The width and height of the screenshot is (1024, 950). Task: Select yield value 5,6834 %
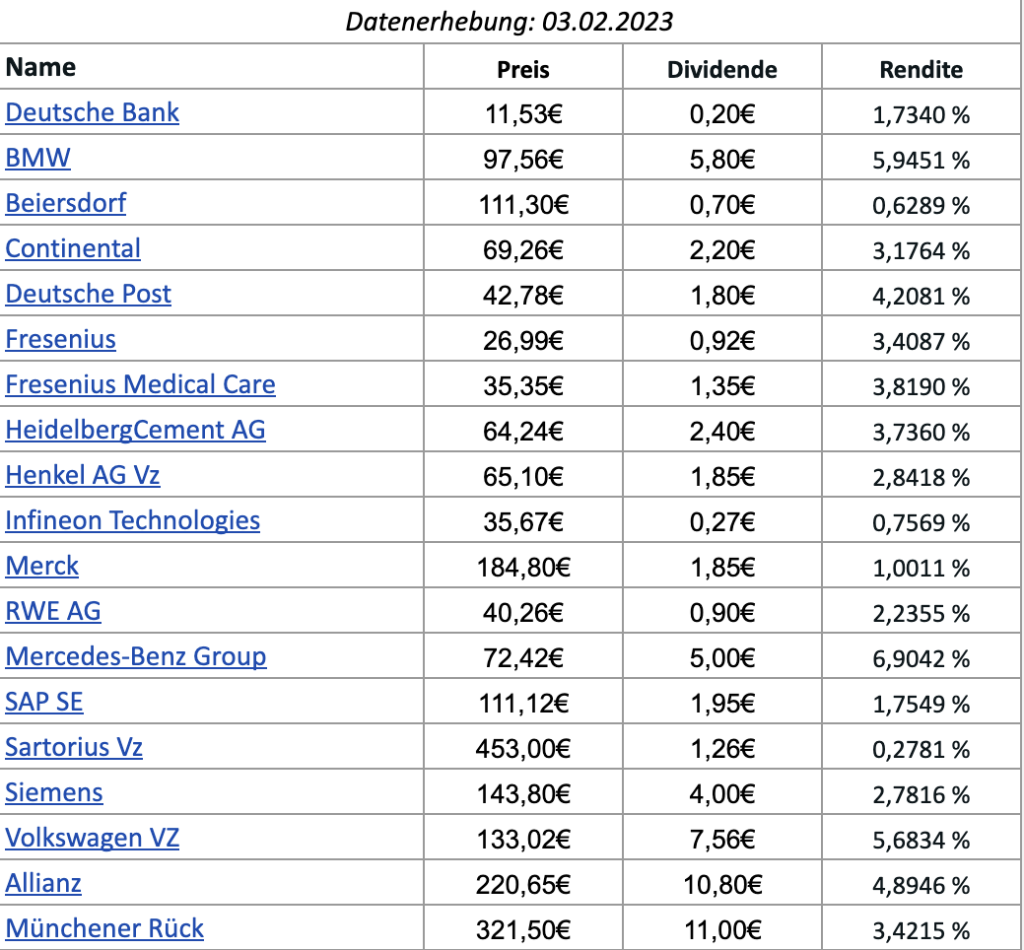click(x=921, y=841)
